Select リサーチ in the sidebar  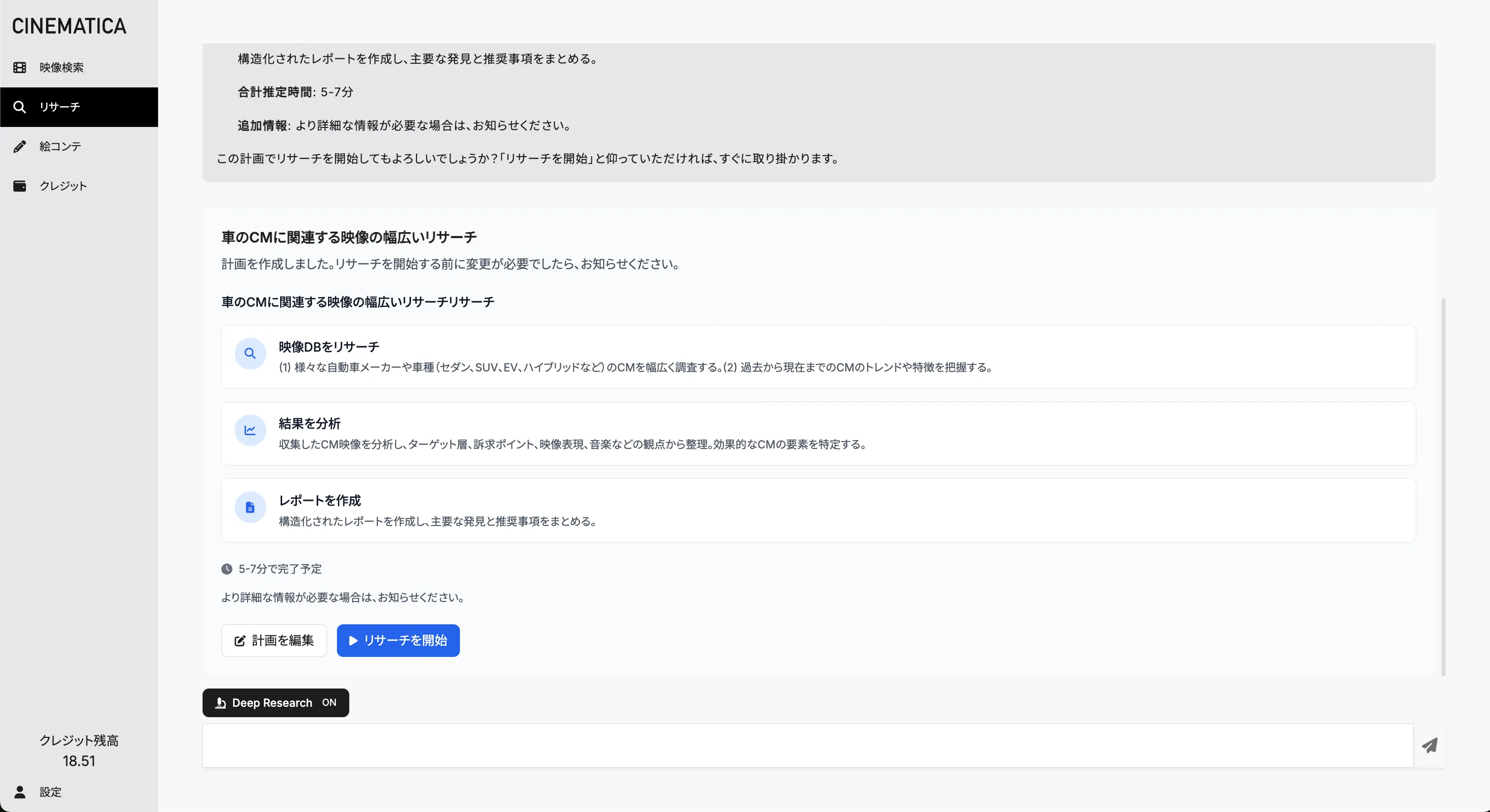[x=79, y=107]
